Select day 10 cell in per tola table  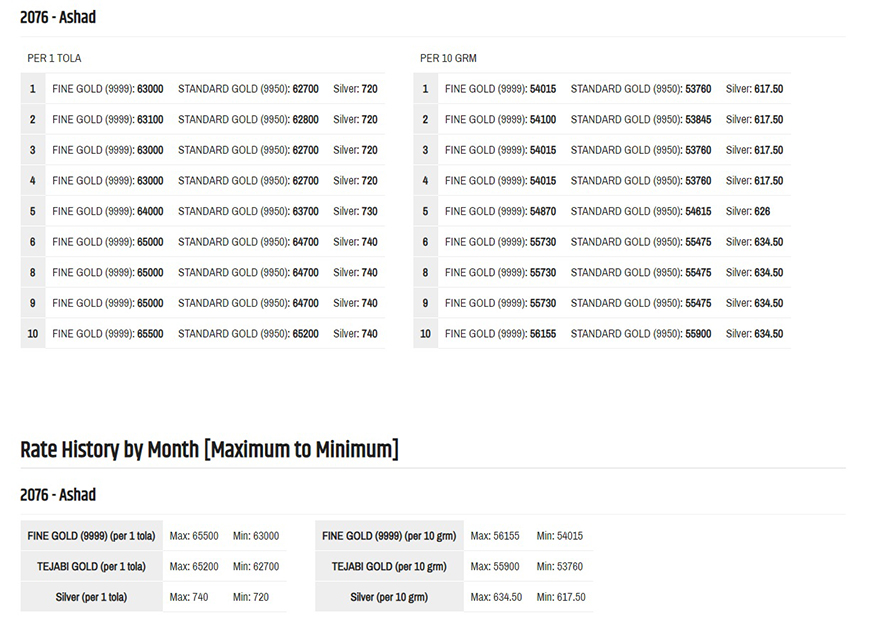[x=33, y=334]
